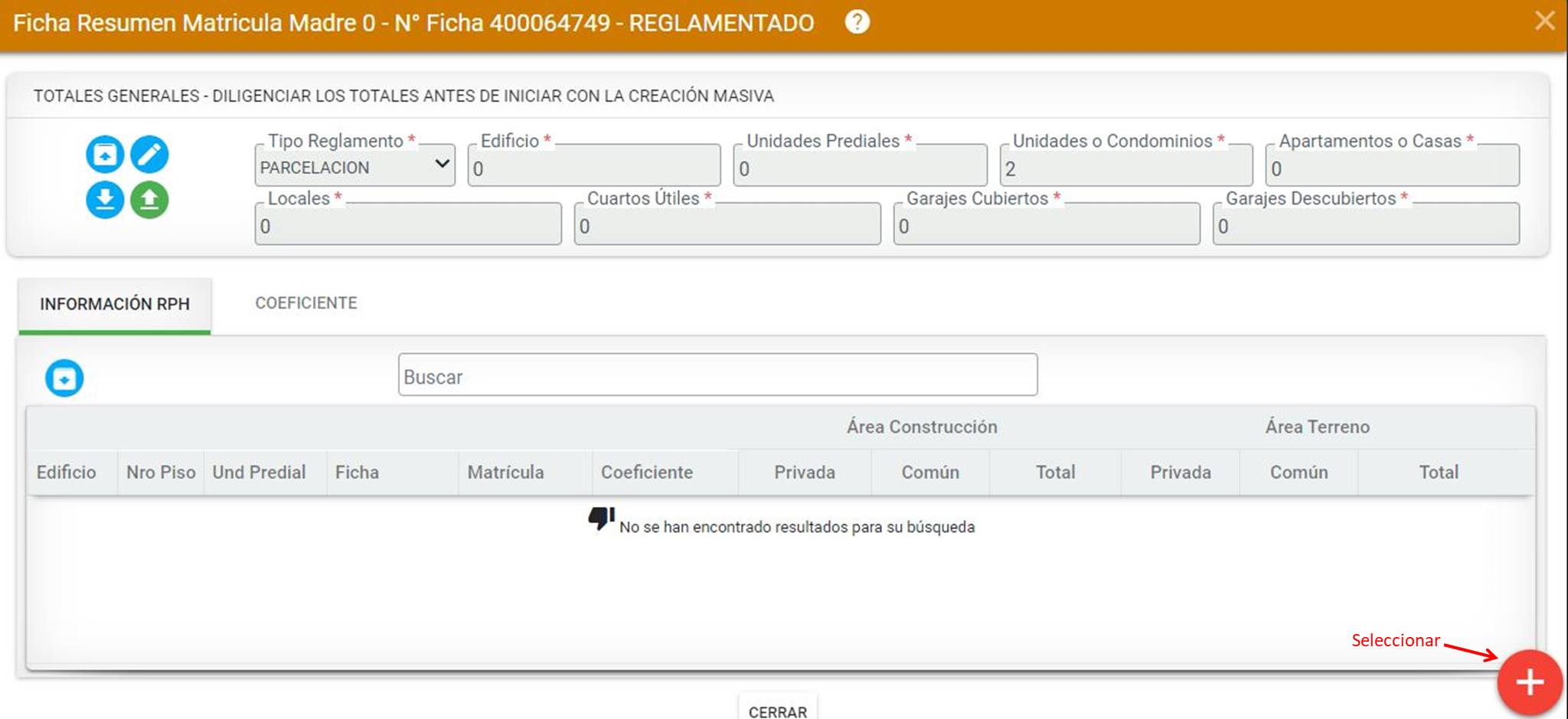Click the Garajes Descubiertos input field
This screenshot has width=1568, height=719.
pyautogui.click(x=1366, y=225)
